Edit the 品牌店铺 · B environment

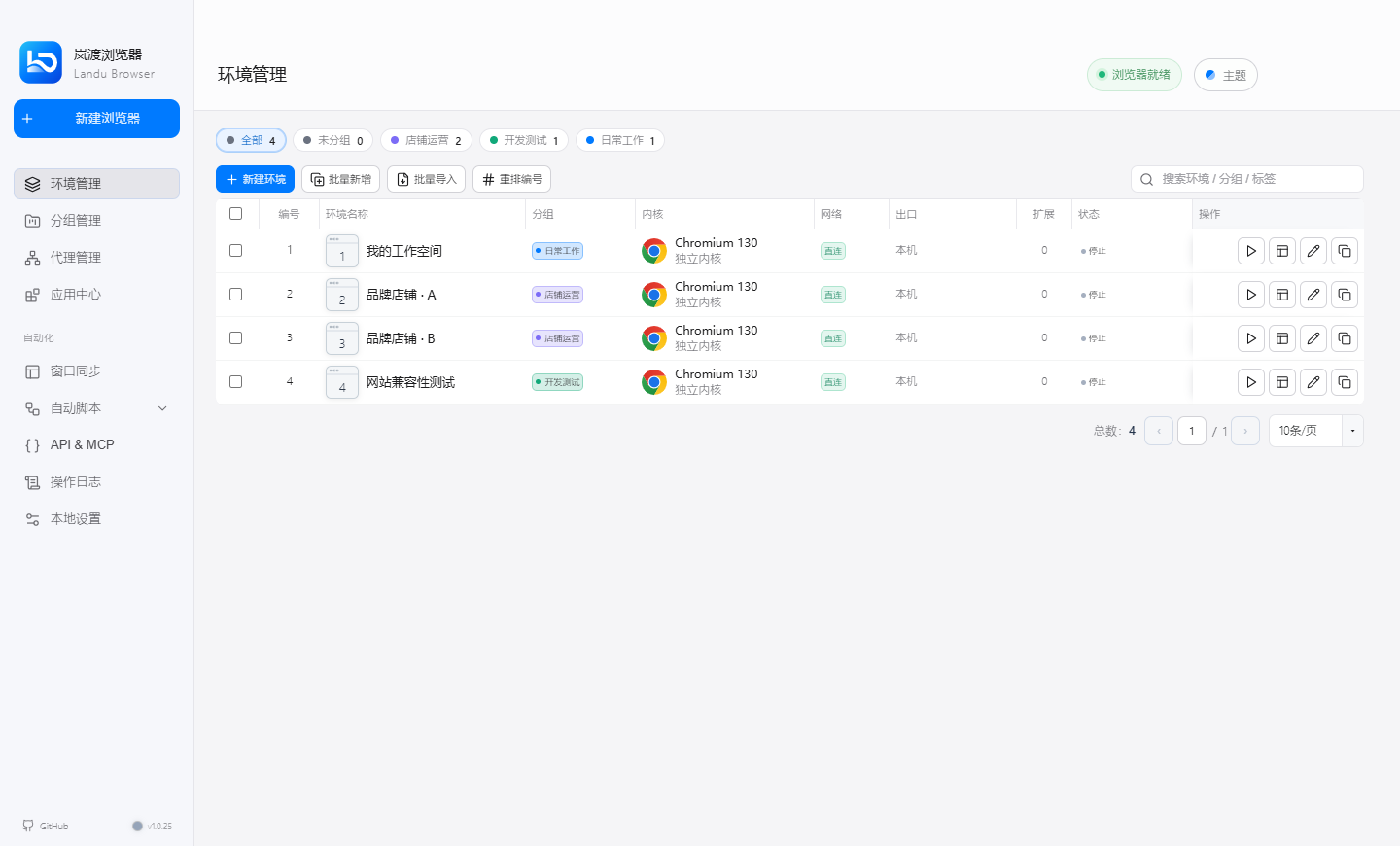[1313, 338]
